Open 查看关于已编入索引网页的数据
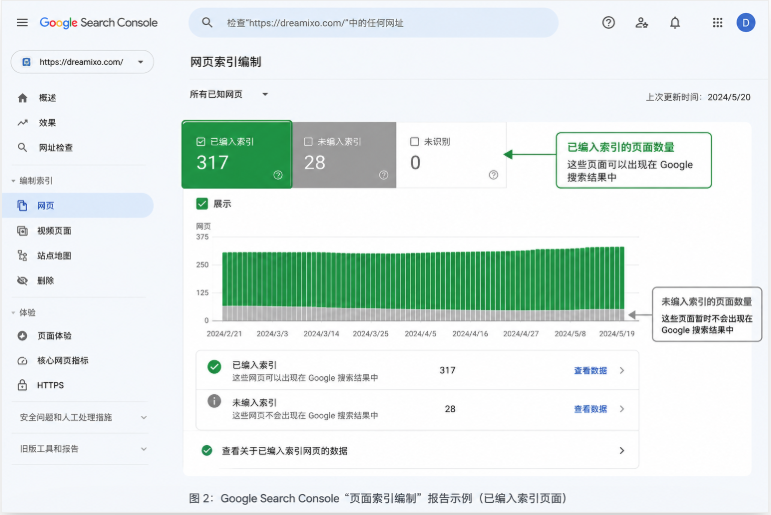771x515 pixels. (x=417, y=451)
